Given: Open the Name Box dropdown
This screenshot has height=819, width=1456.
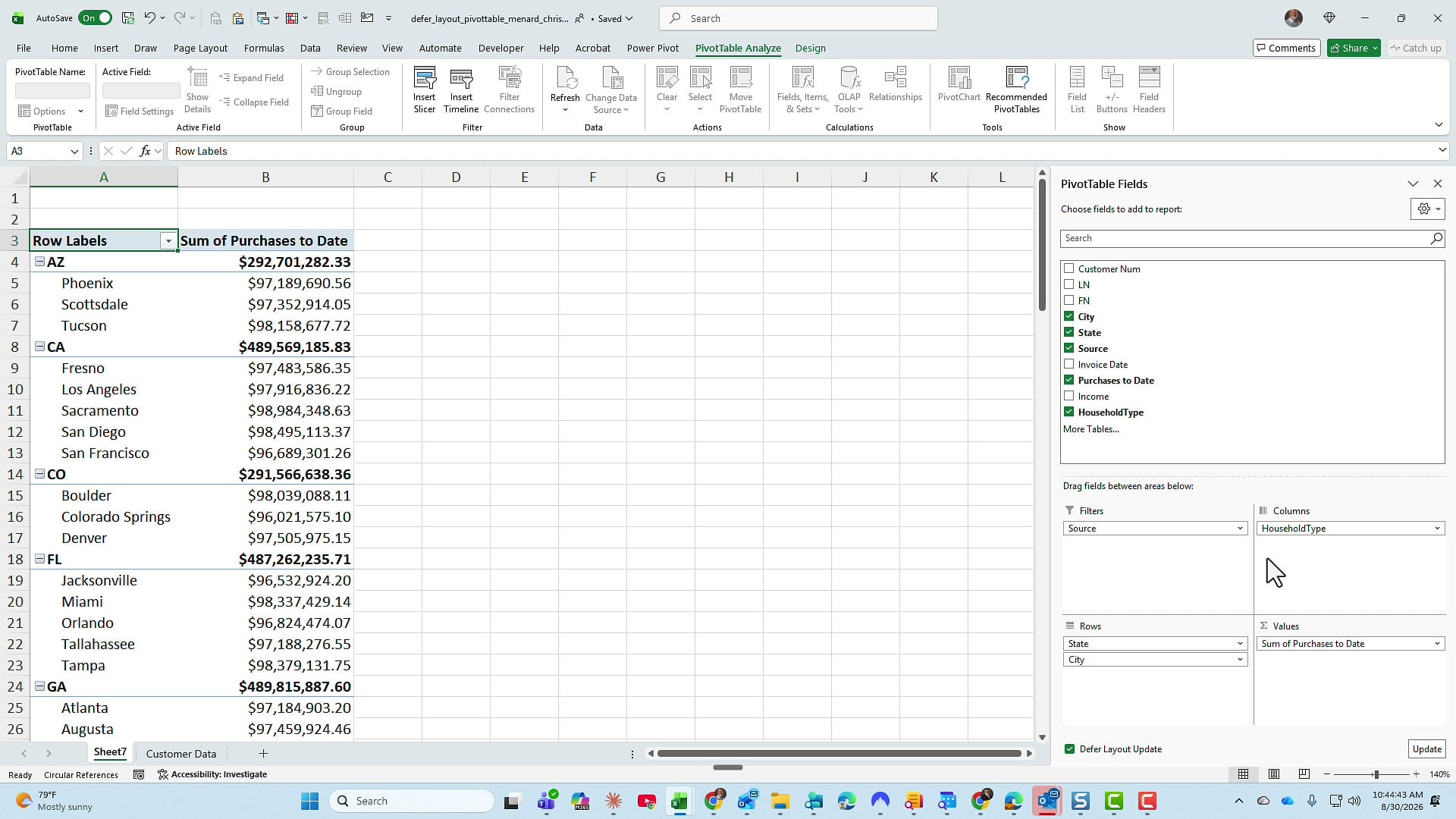Looking at the screenshot, I should pos(74,151).
